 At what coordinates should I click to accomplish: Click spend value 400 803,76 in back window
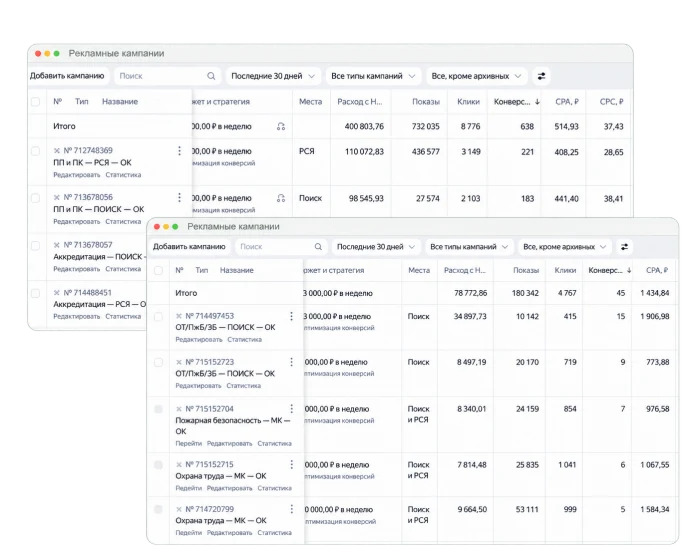tap(364, 126)
